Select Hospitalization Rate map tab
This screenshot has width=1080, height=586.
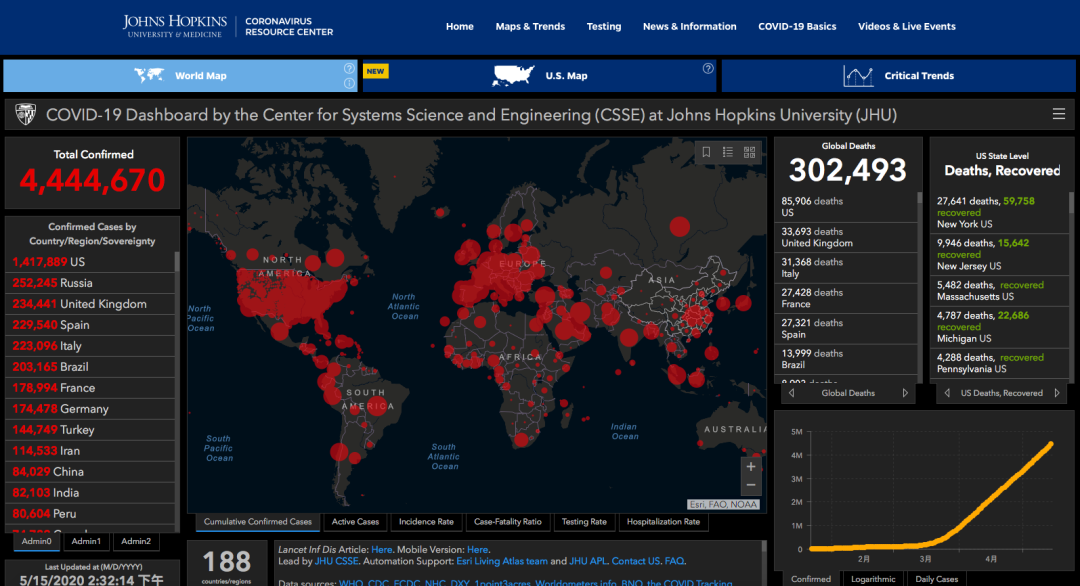pyautogui.click(x=663, y=522)
